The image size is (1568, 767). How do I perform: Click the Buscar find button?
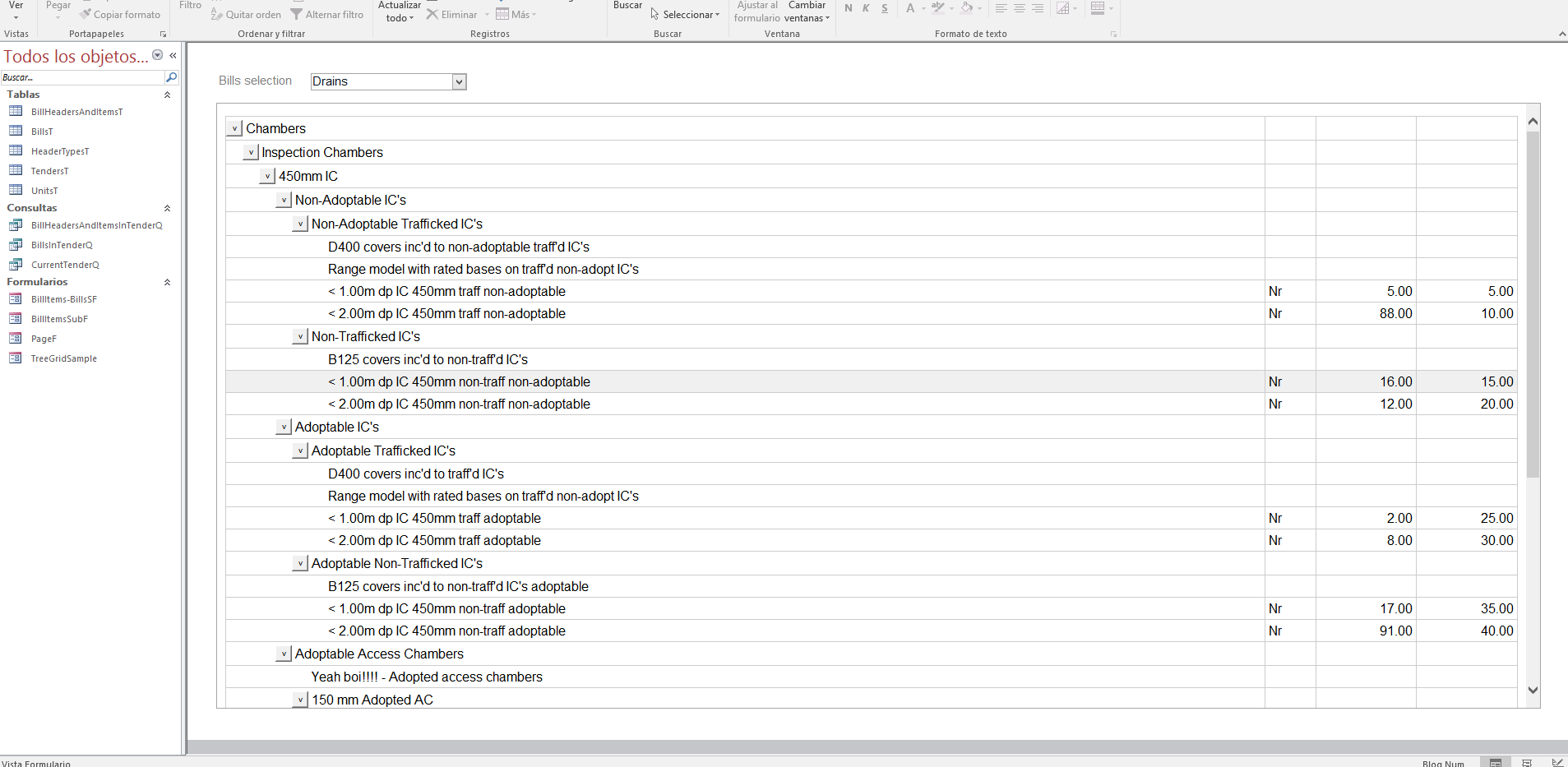(627, 7)
